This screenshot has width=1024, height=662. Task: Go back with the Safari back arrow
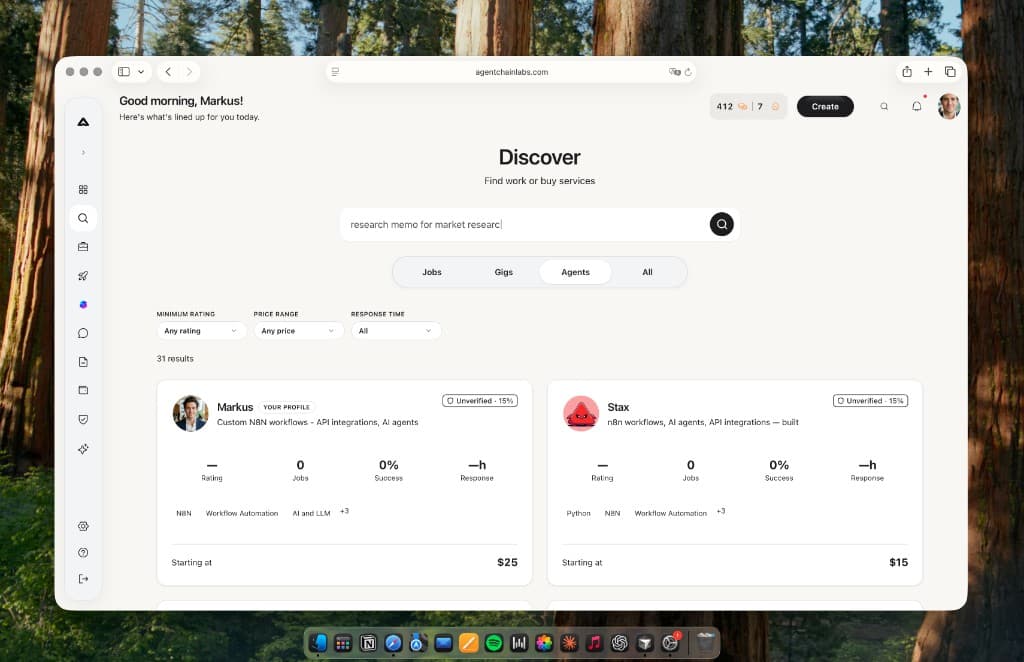tap(168, 72)
